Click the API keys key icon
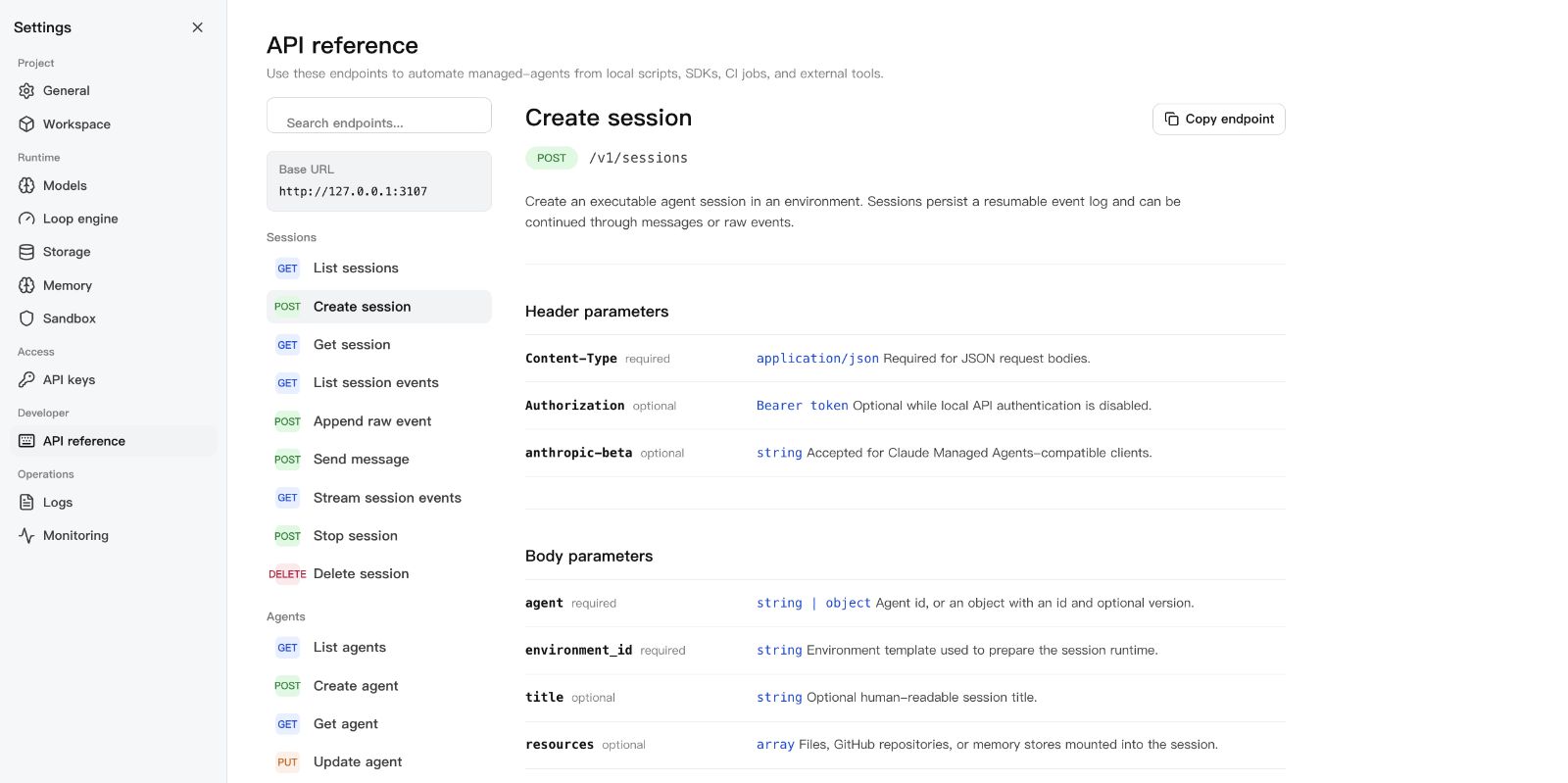Screen dimensions: 1568x783 26,380
